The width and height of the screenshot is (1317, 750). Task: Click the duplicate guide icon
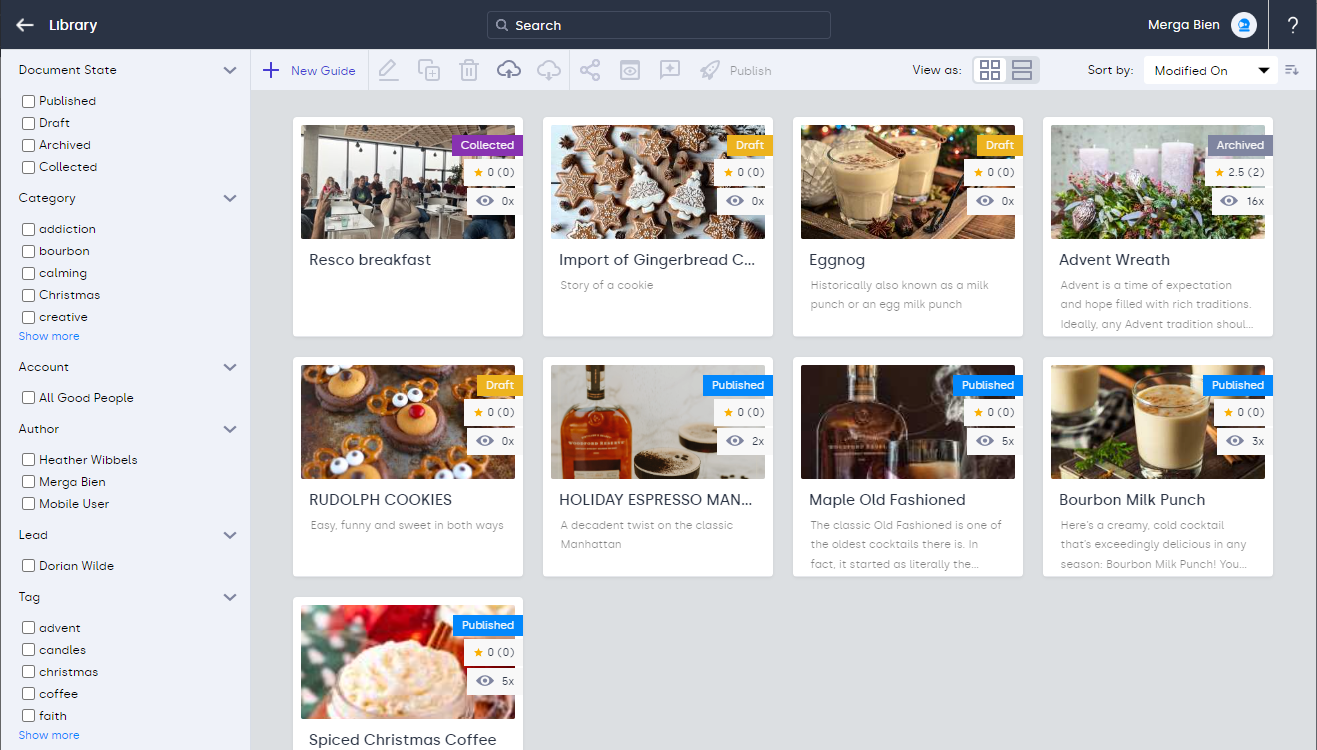click(429, 70)
